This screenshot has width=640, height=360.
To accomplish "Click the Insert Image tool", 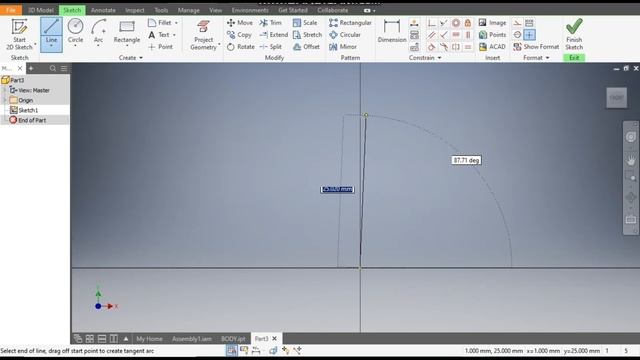I will (492, 23).
